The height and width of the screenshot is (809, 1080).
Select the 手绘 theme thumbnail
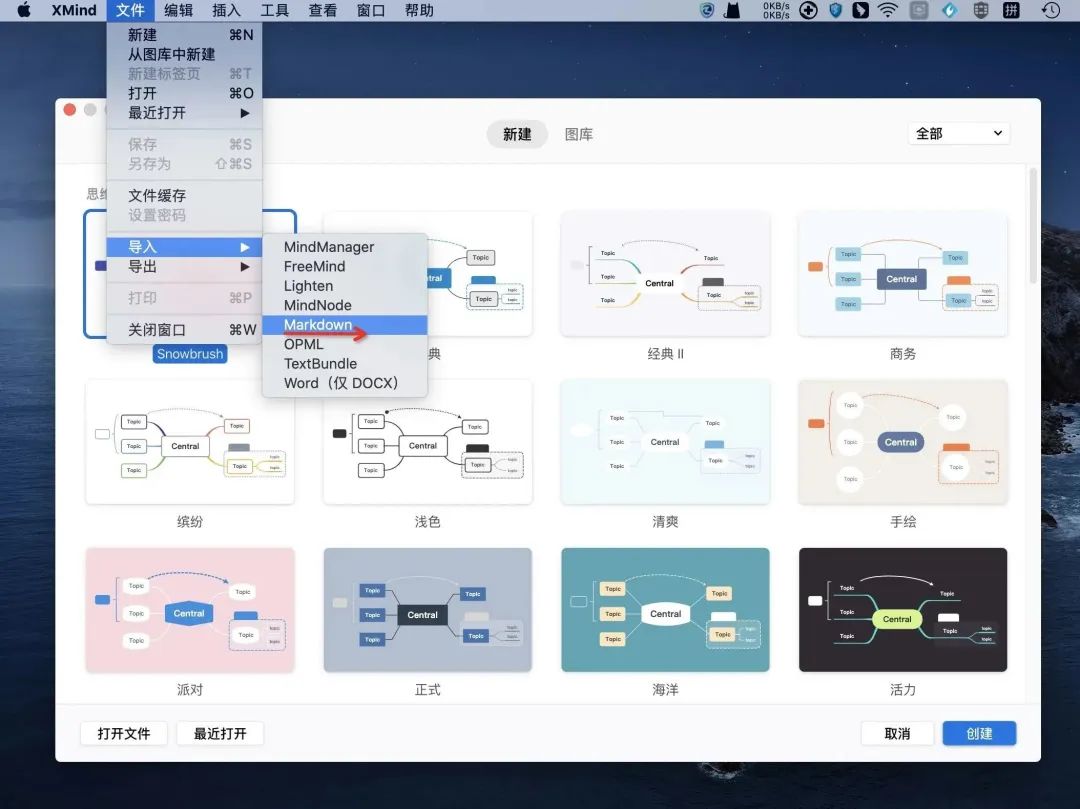click(903, 442)
